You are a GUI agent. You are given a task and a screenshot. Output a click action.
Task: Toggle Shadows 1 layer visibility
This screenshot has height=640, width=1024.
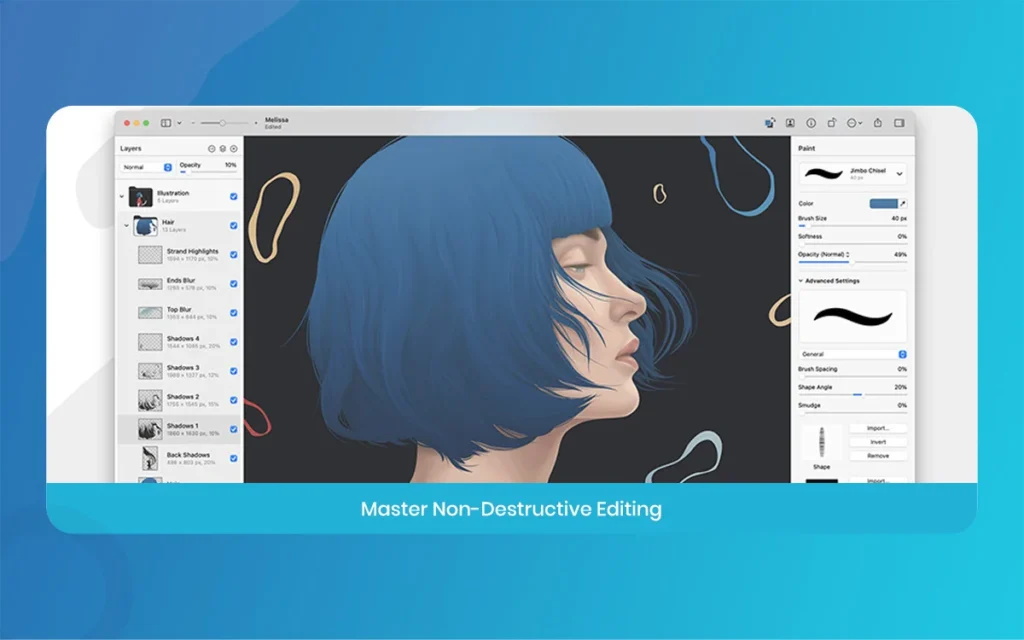click(234, 429)
